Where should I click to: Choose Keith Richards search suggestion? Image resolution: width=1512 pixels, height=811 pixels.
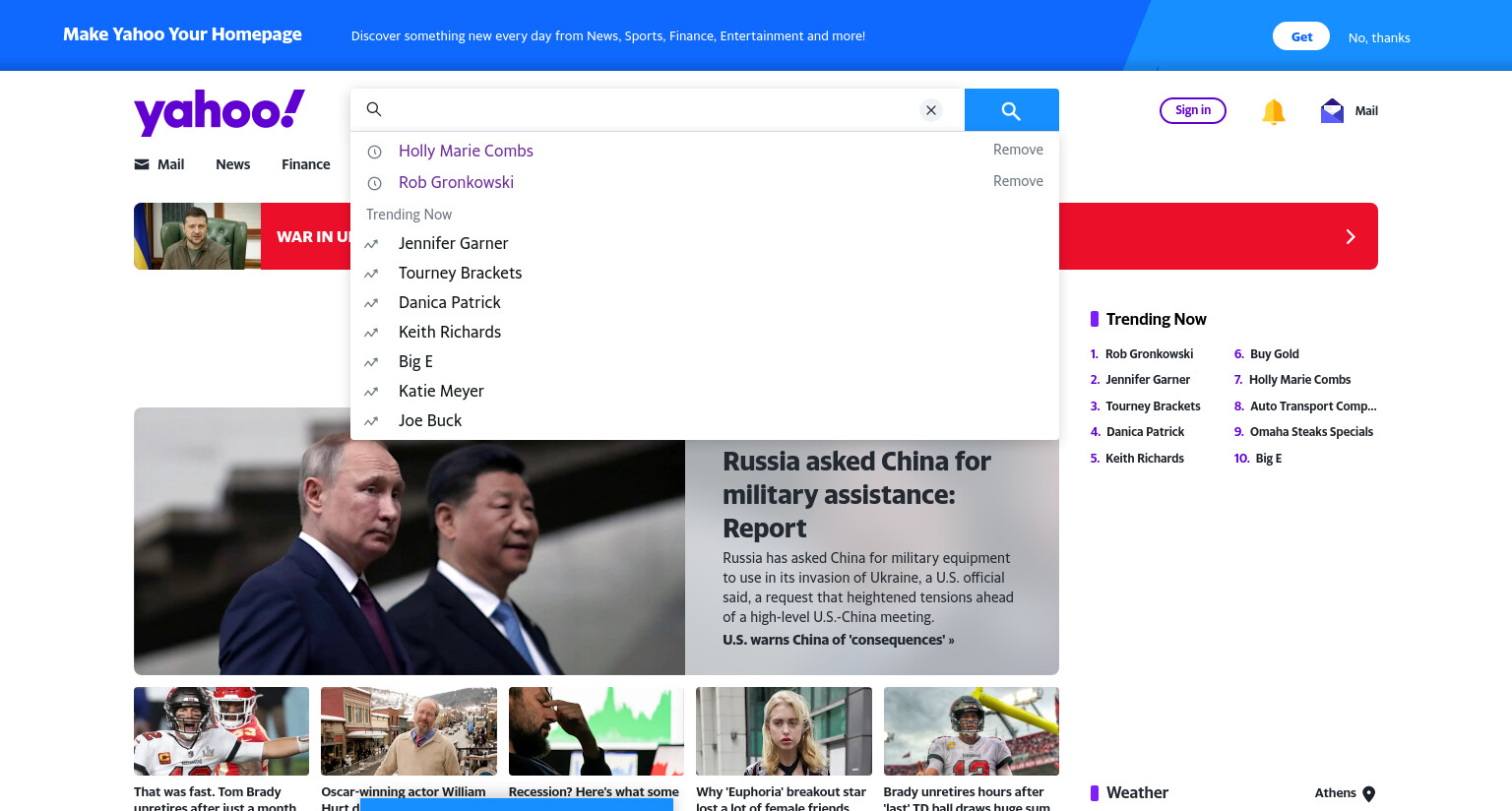click(x=450, y=332)
